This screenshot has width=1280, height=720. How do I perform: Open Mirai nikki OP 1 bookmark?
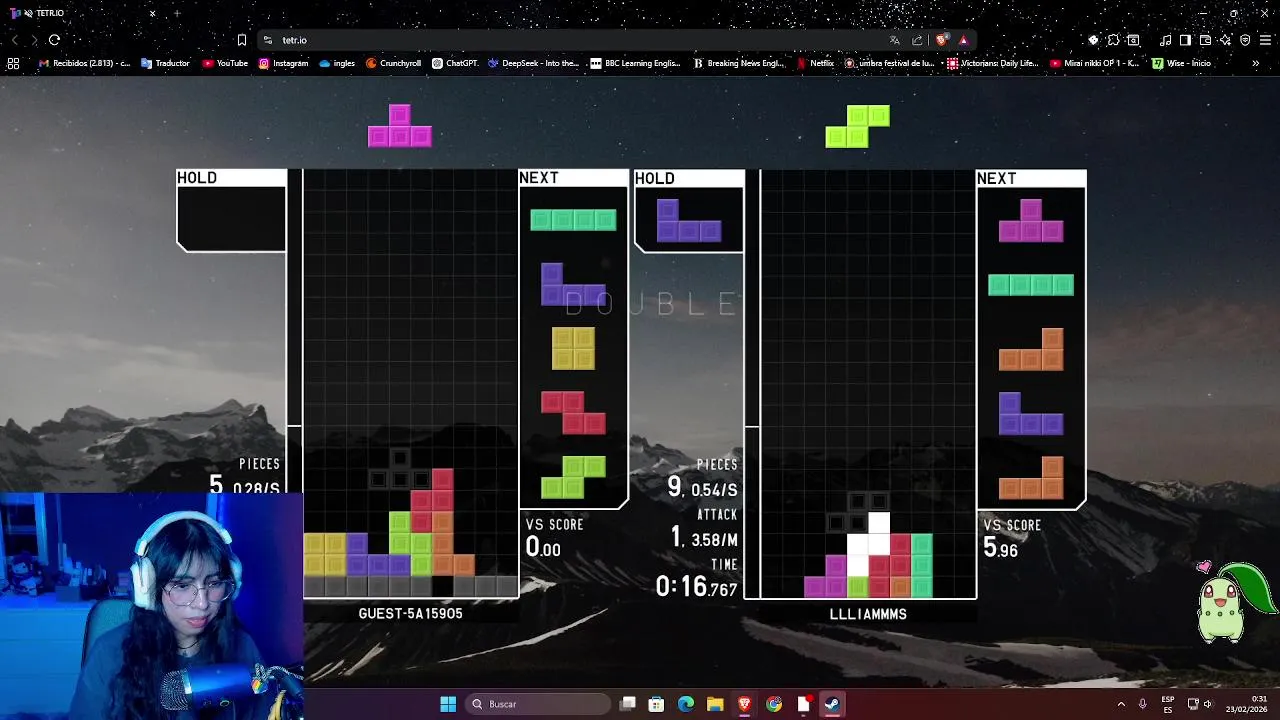[1094, 63]
